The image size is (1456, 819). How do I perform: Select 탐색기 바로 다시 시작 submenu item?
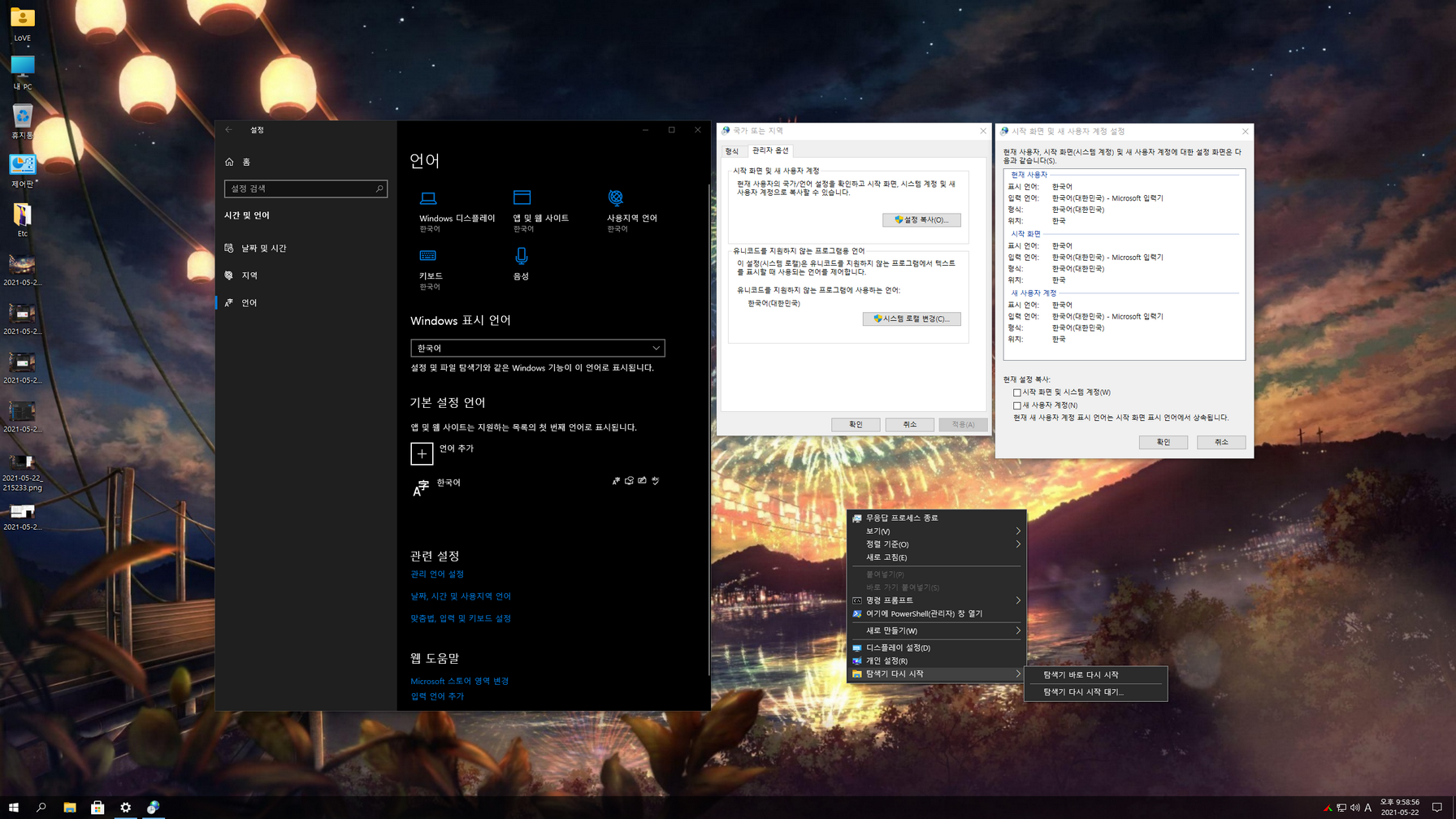tap(1095, 674)
